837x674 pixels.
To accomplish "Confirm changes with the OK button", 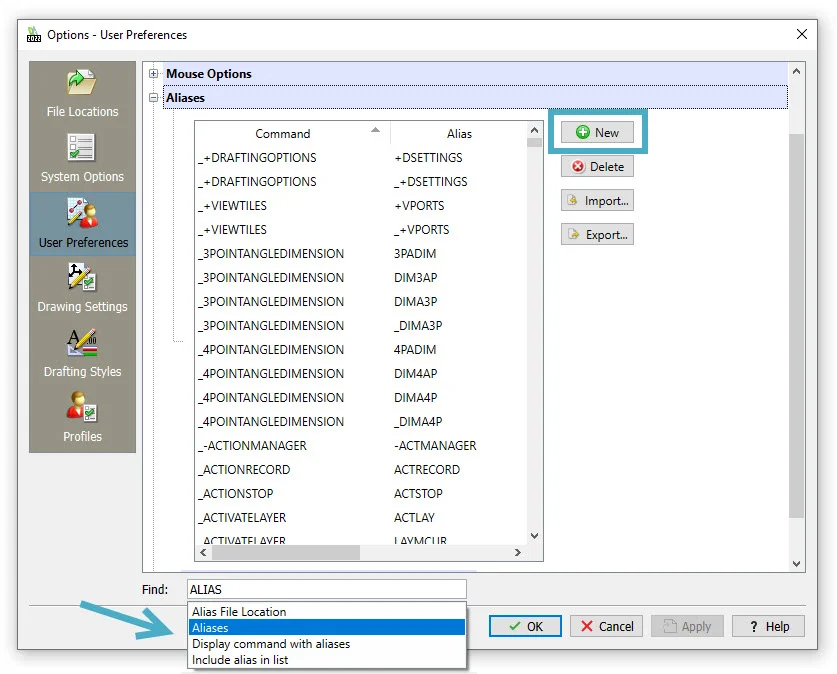I will [525, 626].
